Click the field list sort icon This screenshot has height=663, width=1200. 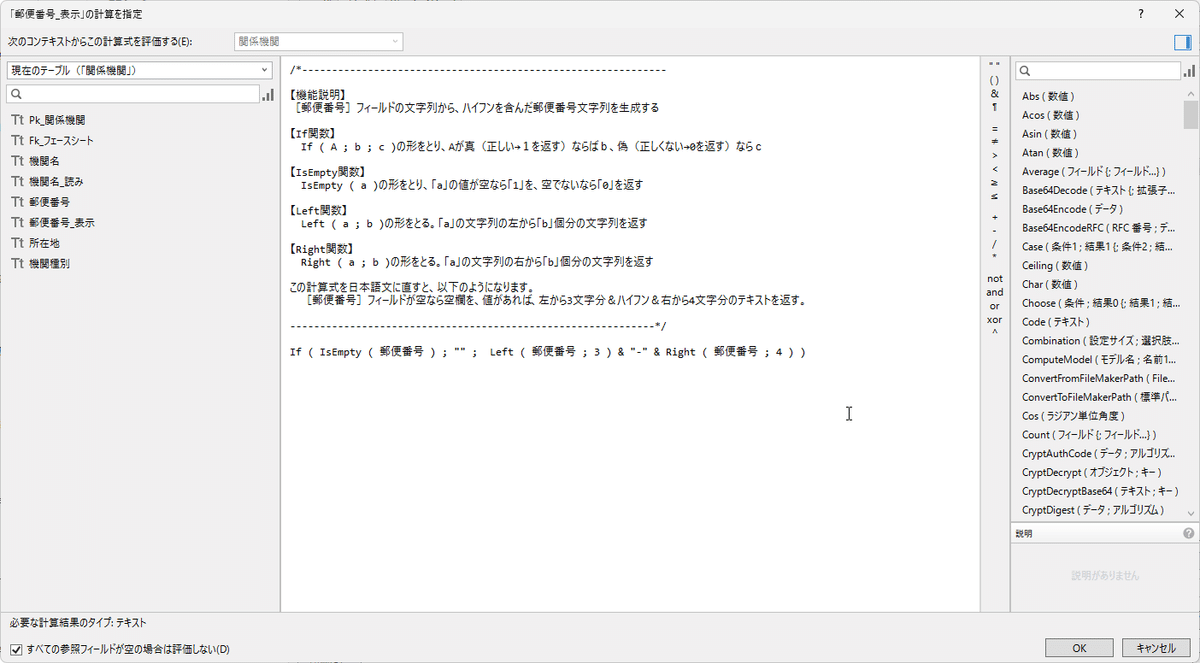tap(268, 94)
